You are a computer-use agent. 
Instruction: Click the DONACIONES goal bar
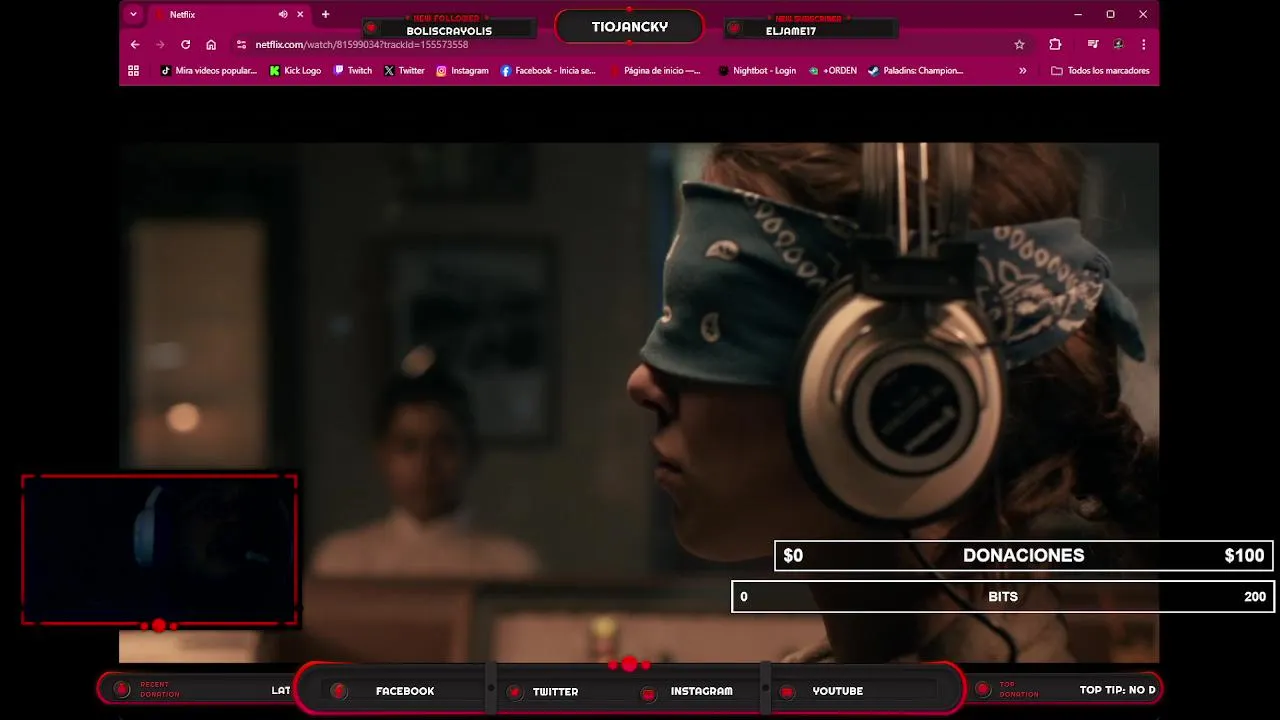(1024, 555)
